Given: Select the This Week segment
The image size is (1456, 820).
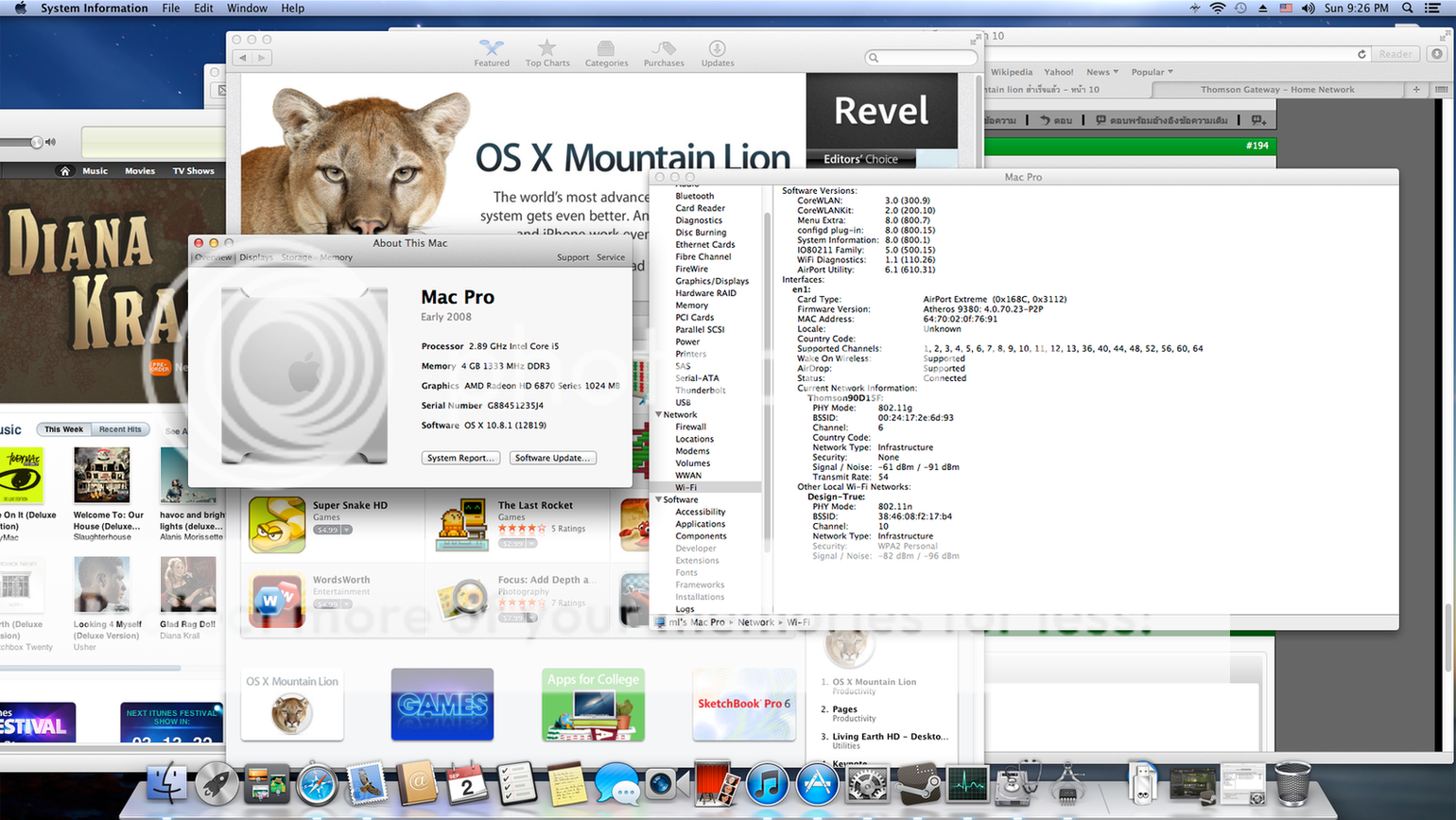Looking at the screenshot, I should 64,429.
